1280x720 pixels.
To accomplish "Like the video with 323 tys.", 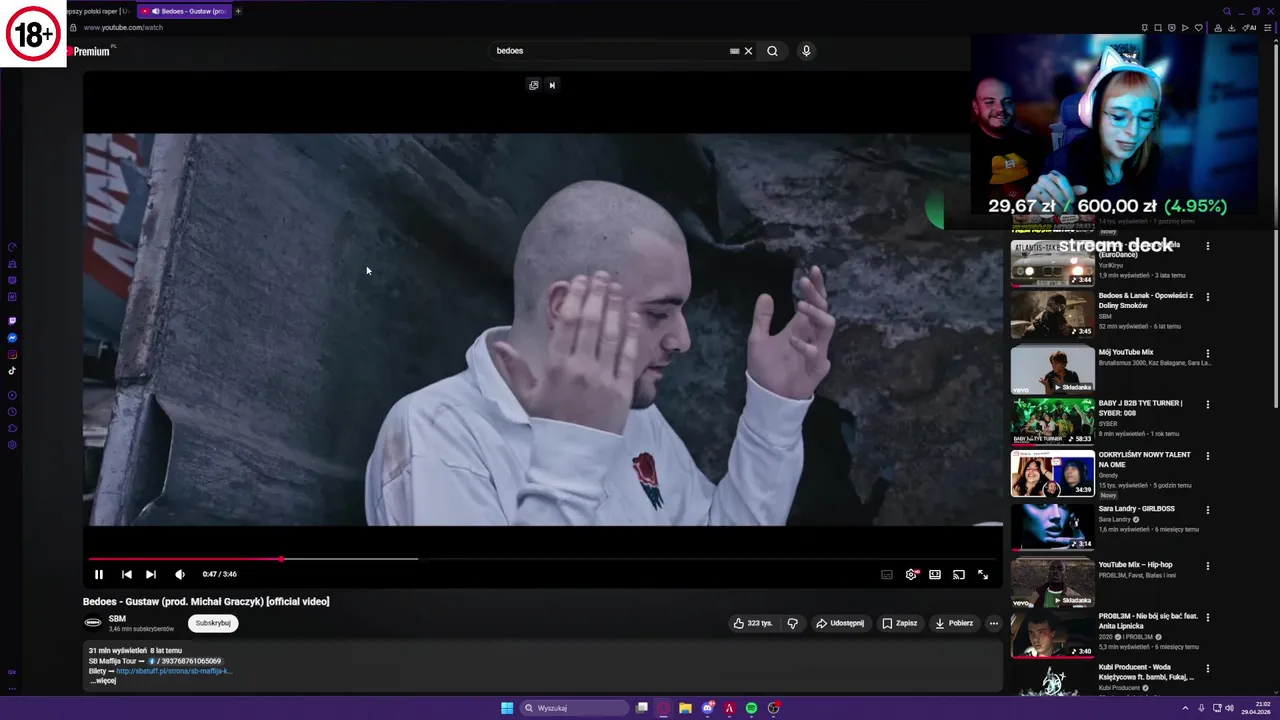I will click(x=753, y=623).
